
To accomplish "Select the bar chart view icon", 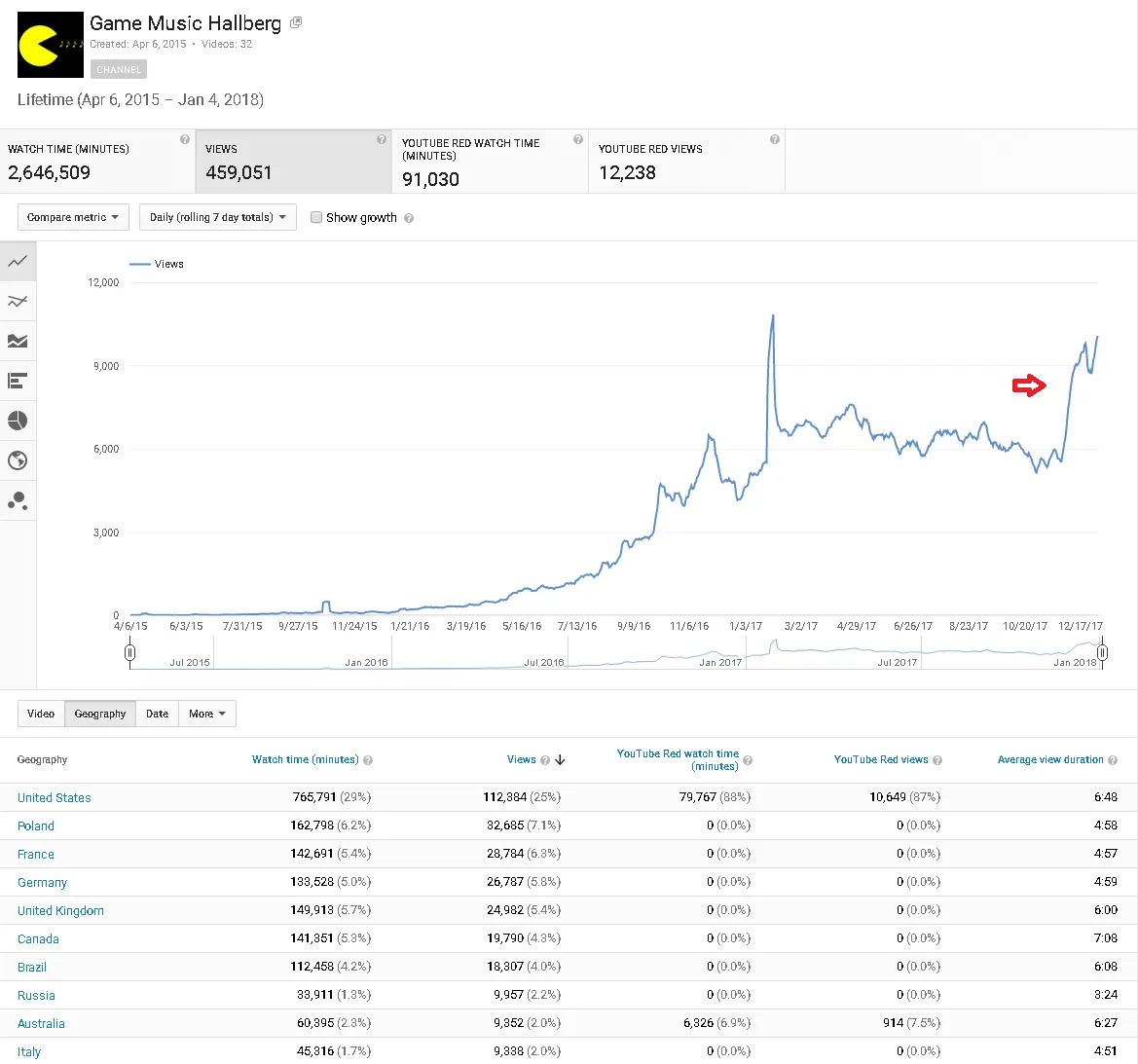I will (18, 381).
